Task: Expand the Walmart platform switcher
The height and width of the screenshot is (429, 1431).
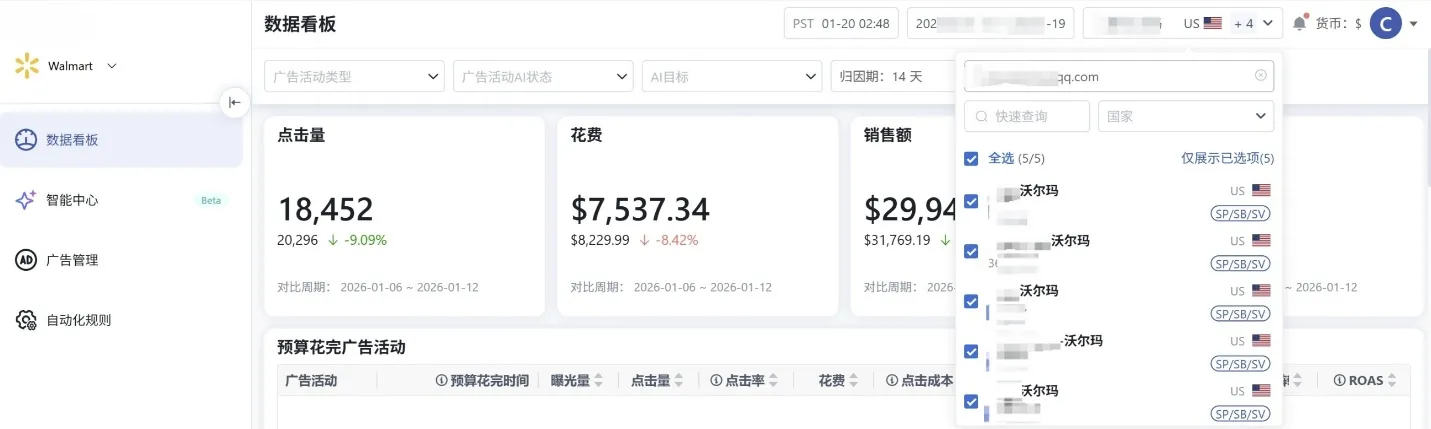Action: [111, 66]
